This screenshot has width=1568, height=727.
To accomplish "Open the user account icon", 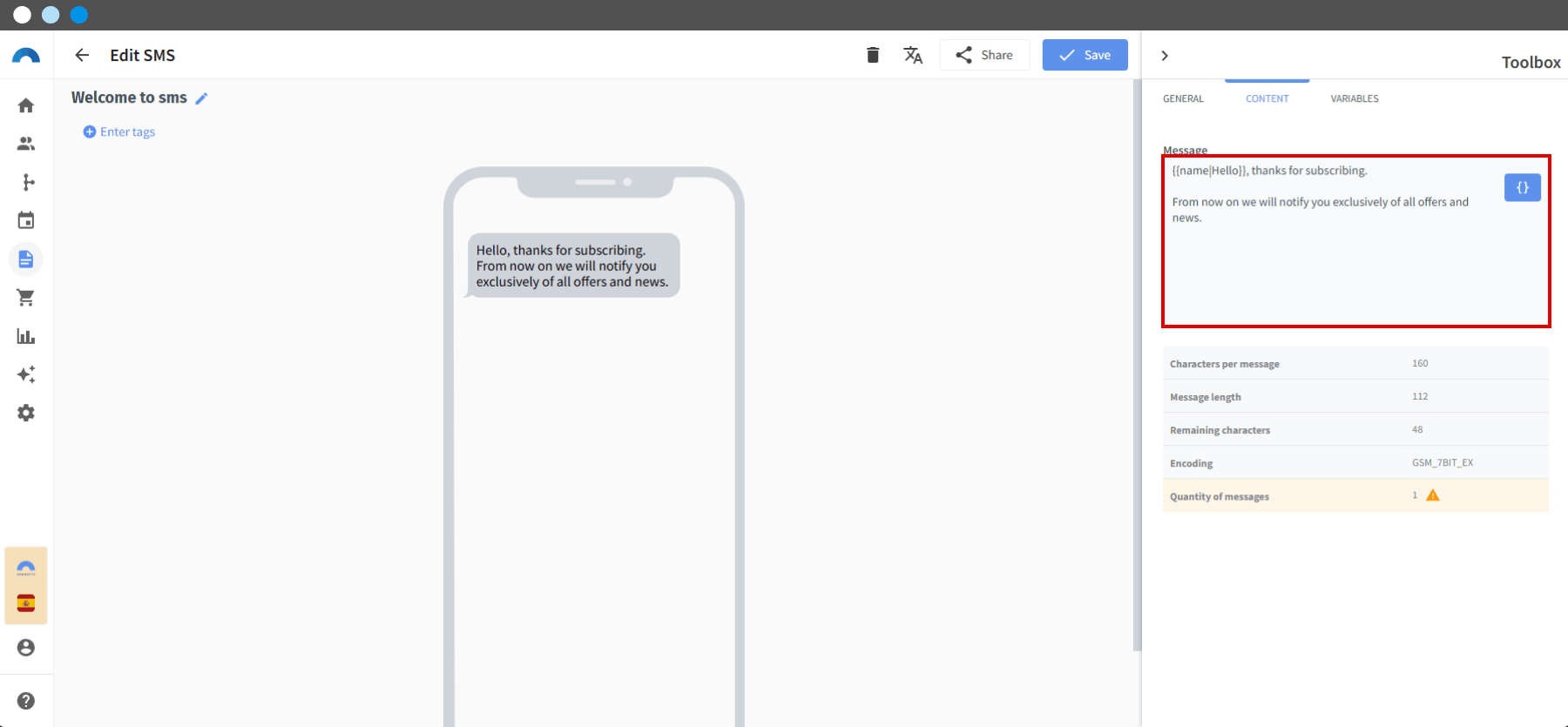I will pos(26,648).
